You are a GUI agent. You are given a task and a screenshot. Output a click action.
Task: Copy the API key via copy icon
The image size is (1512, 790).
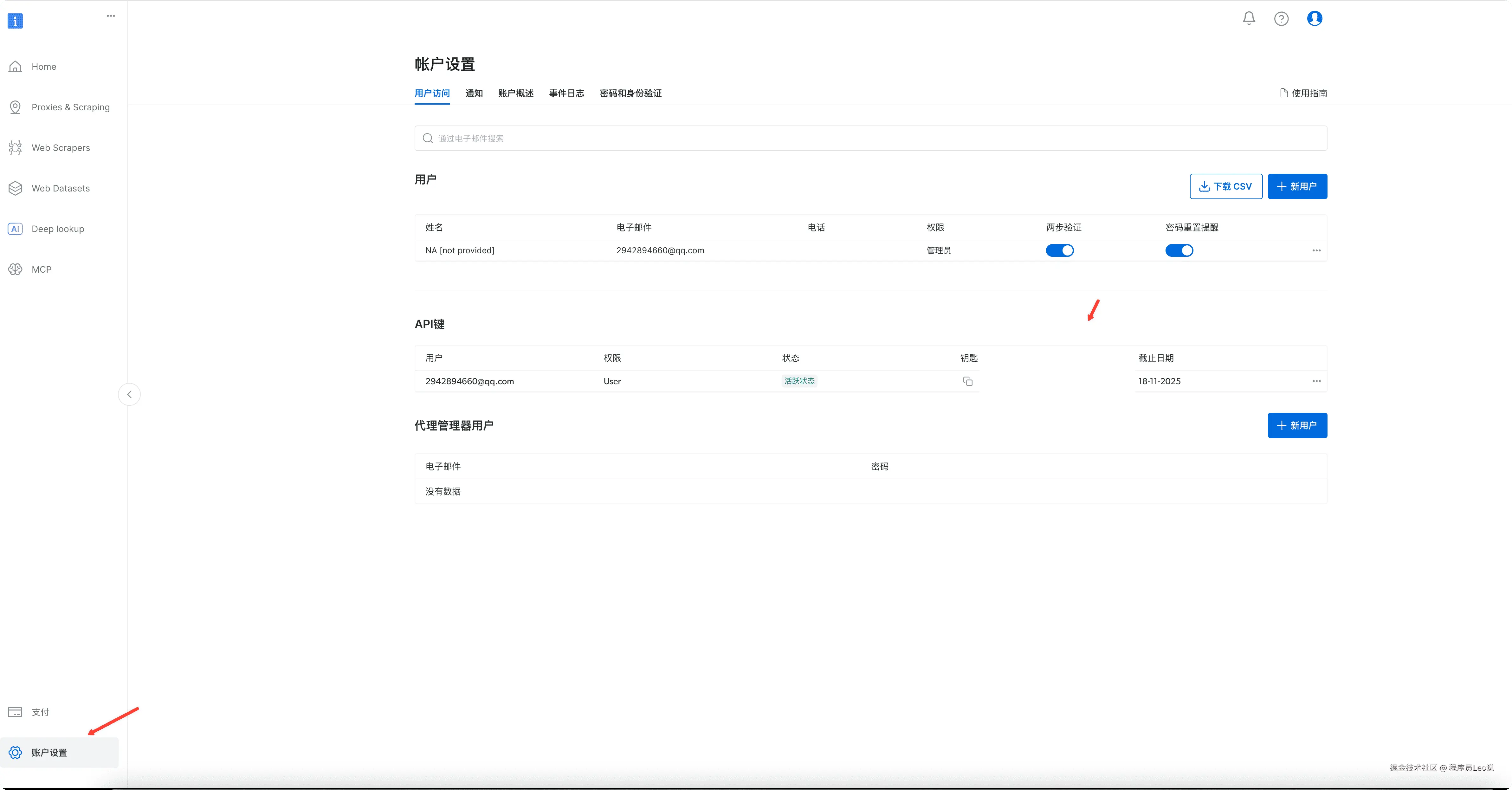(967, 381)
